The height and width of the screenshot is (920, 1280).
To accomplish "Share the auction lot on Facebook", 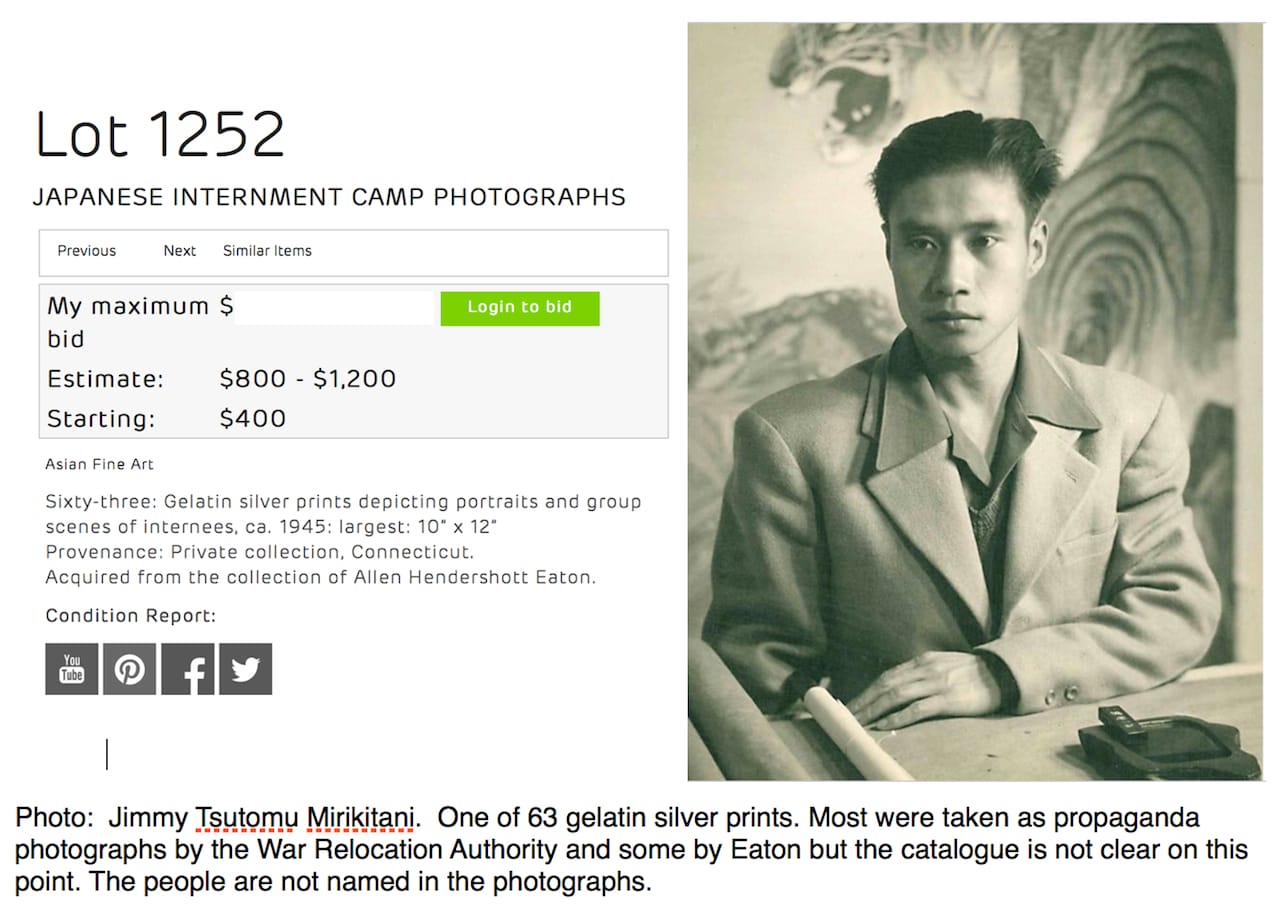I will coord(187,668).
